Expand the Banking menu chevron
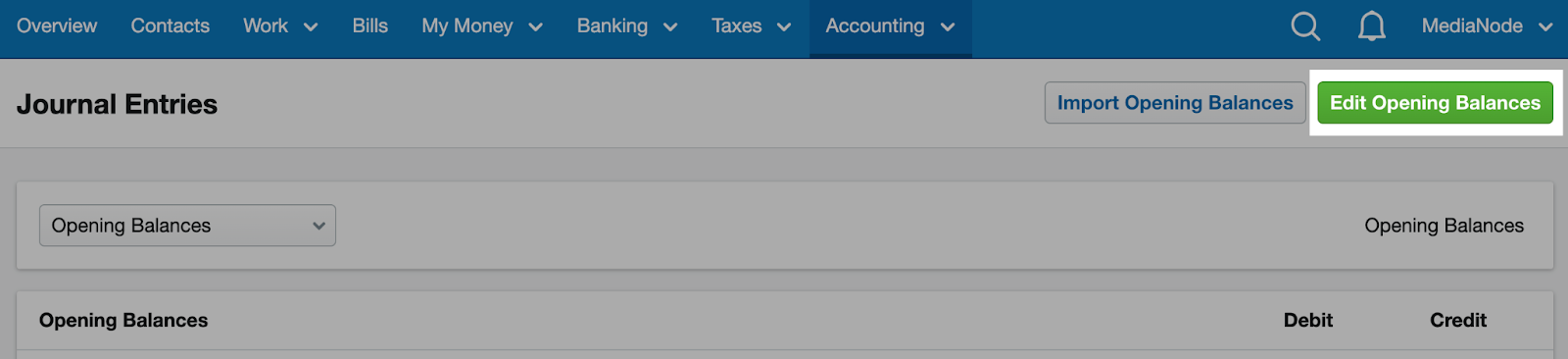Viewport: 1568px width, 359px height. tap(670, 27)
